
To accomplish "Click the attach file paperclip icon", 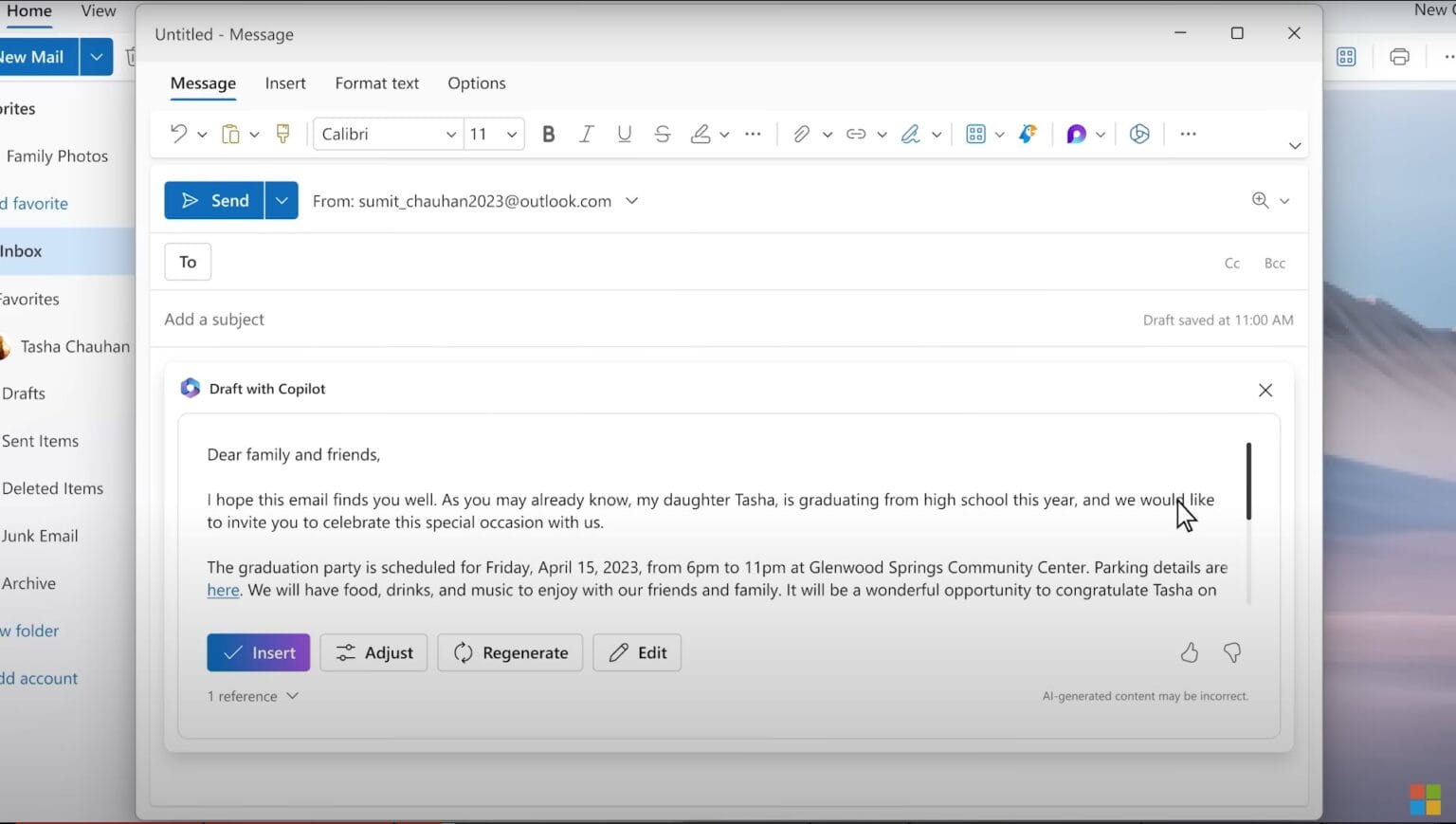I will pos(803,134).
